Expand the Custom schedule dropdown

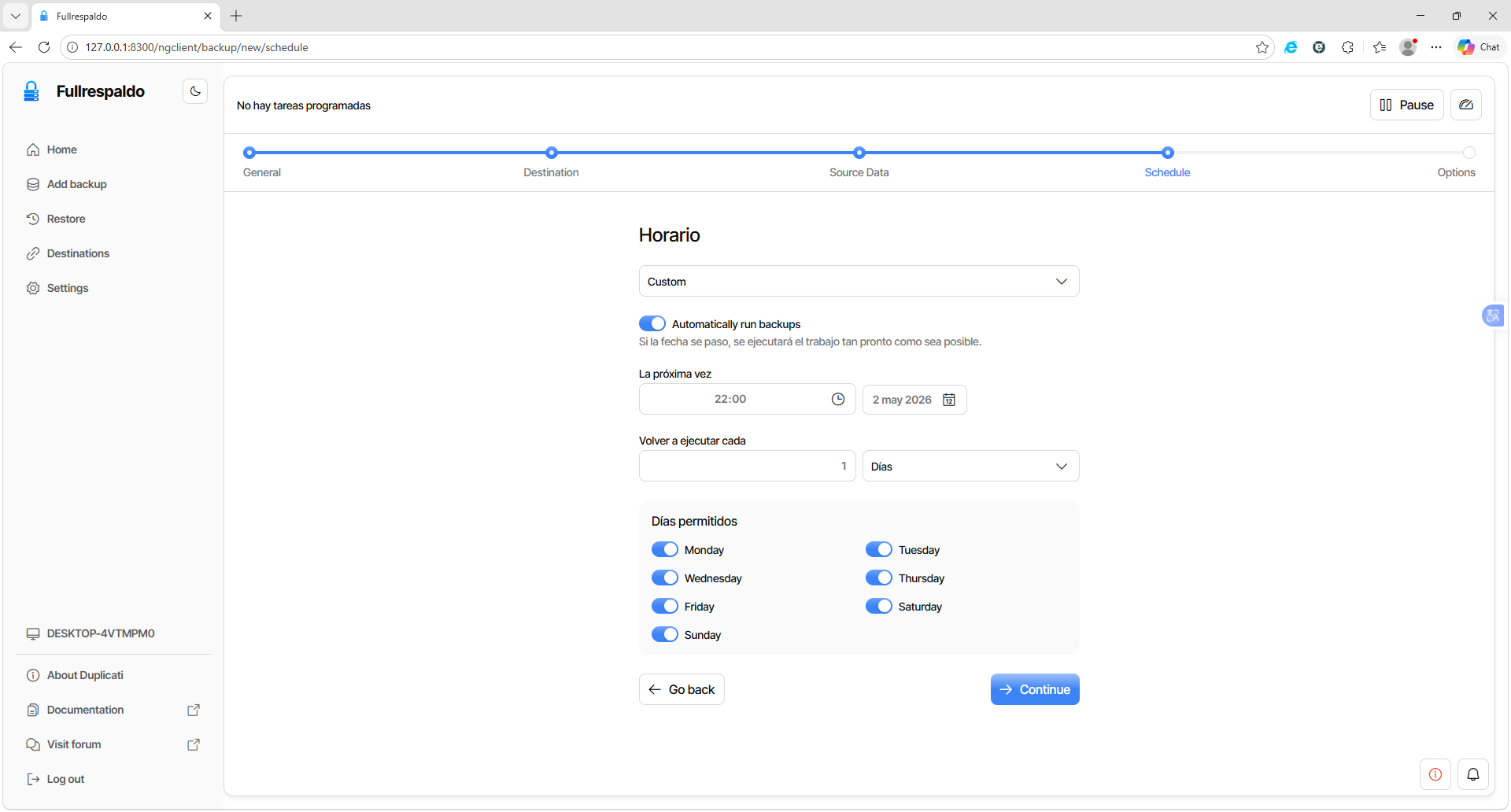[859, 281]
